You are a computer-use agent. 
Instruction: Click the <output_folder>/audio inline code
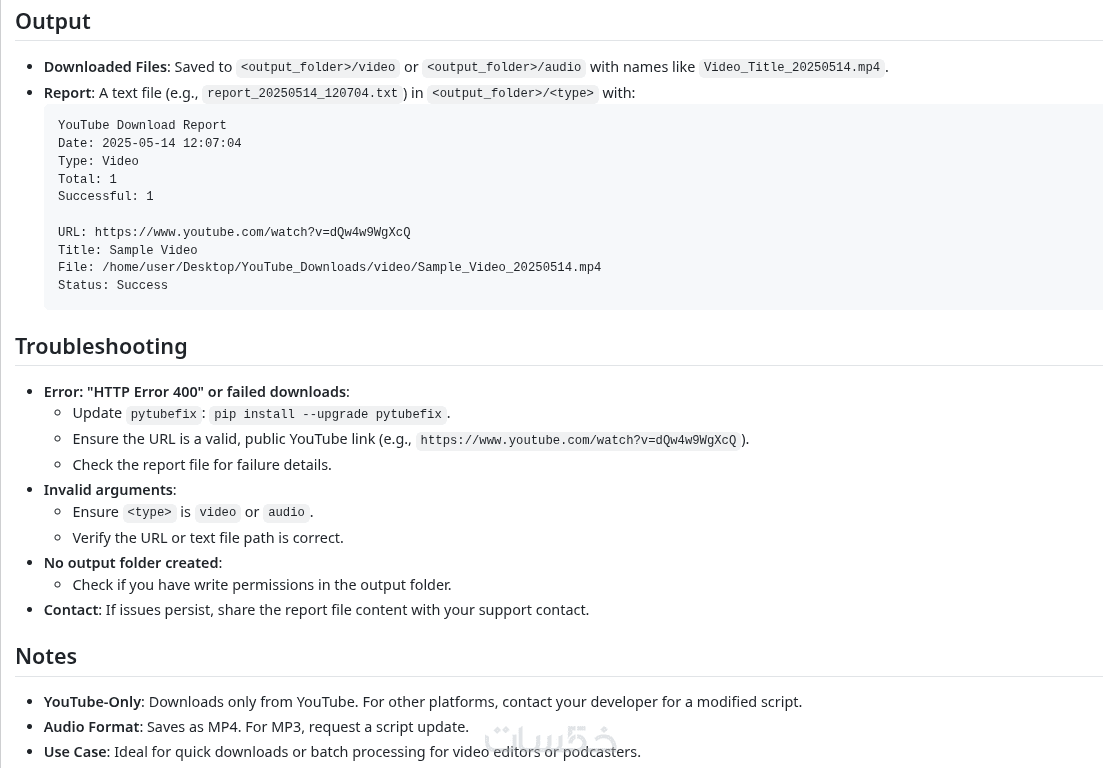coord(504,68)
